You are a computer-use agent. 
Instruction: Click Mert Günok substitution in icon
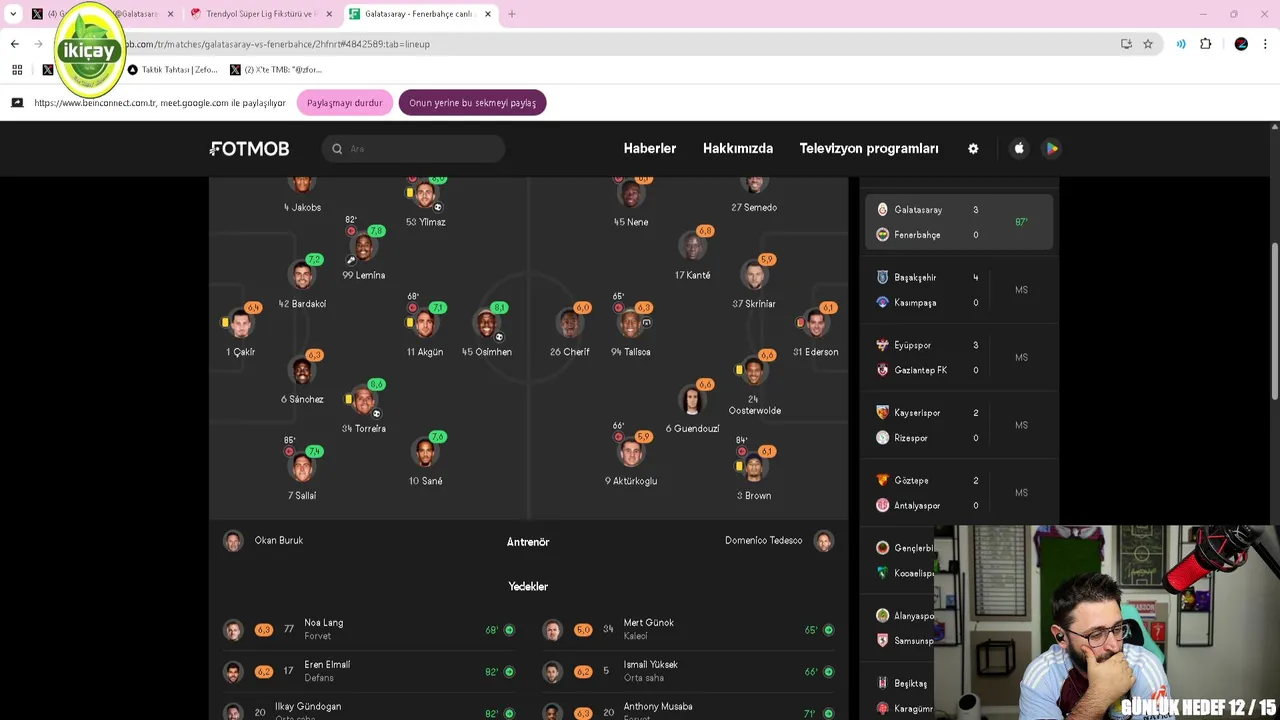(829, 630)
